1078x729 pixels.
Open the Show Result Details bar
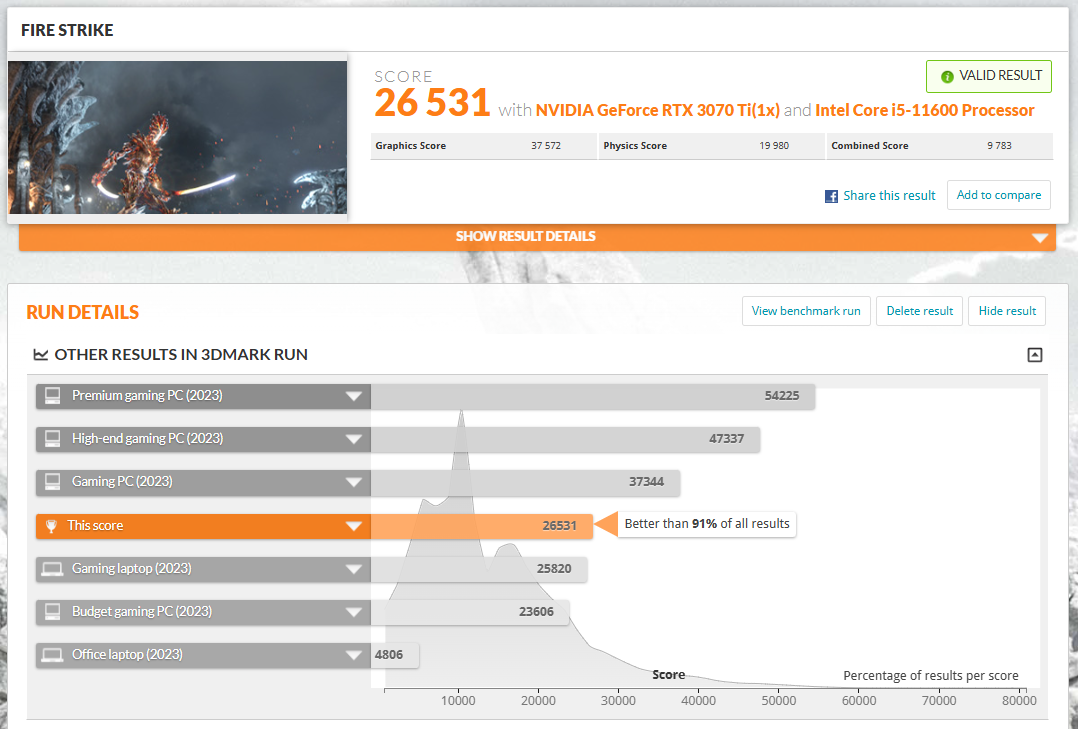537,237
